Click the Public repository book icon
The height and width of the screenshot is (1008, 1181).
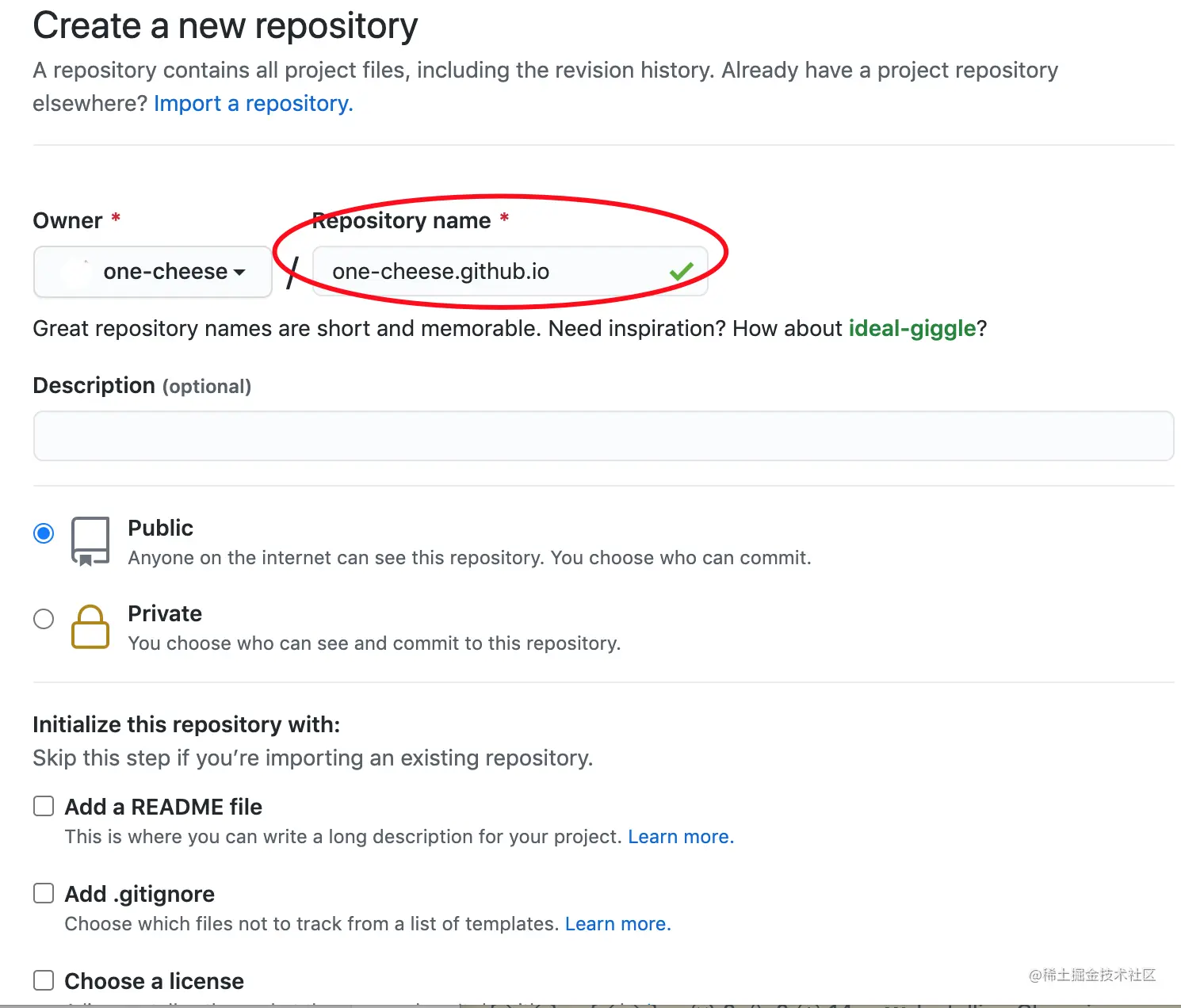(90, 541)
